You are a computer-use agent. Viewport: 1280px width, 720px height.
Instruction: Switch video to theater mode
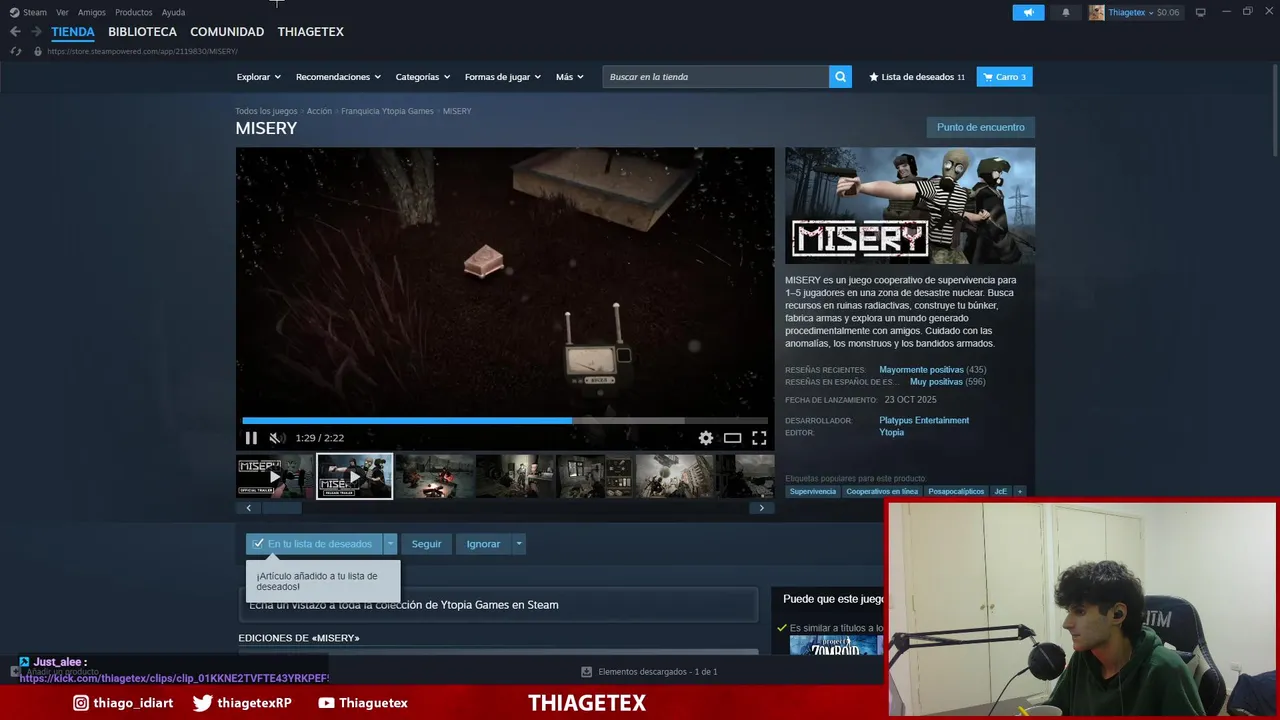[733, 438]
